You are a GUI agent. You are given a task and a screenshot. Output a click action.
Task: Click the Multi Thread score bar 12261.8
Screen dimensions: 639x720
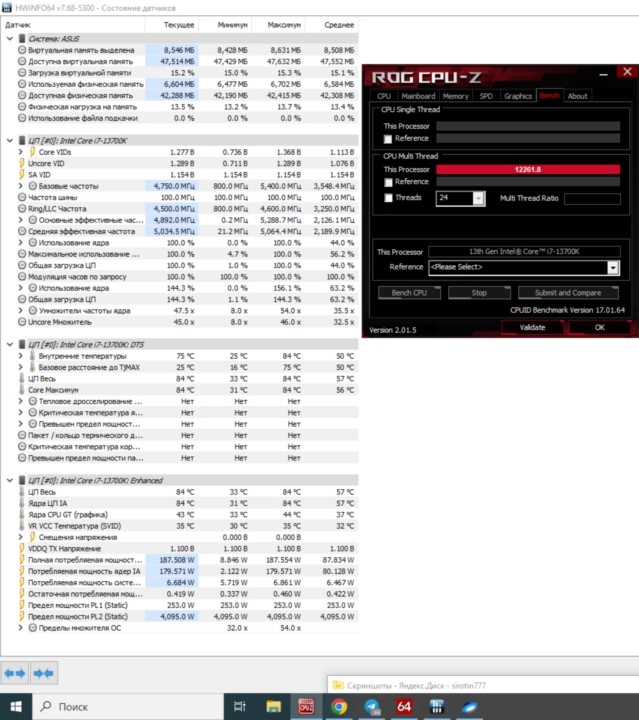528,169
